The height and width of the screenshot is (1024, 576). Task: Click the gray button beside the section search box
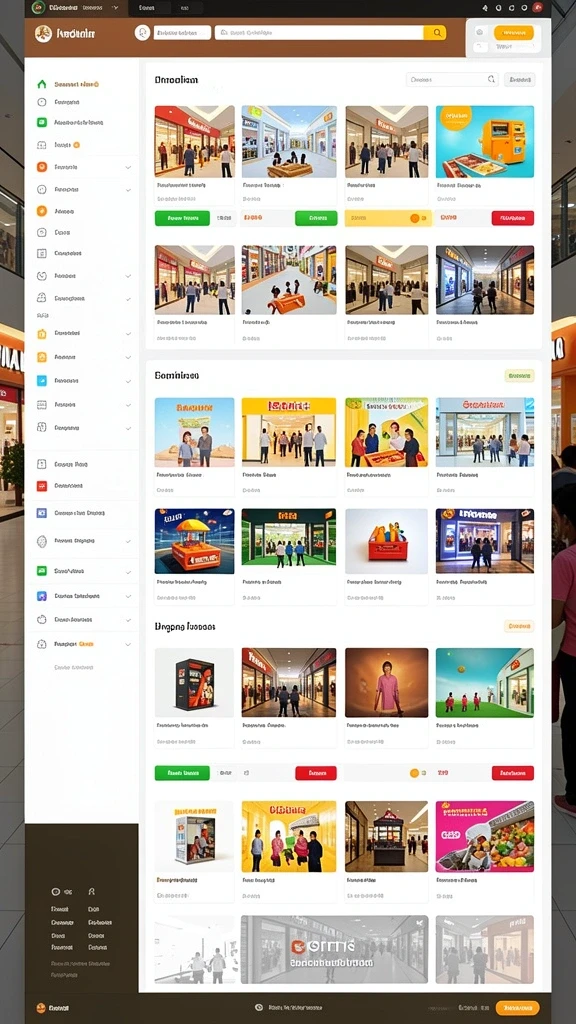coord(520,80)
